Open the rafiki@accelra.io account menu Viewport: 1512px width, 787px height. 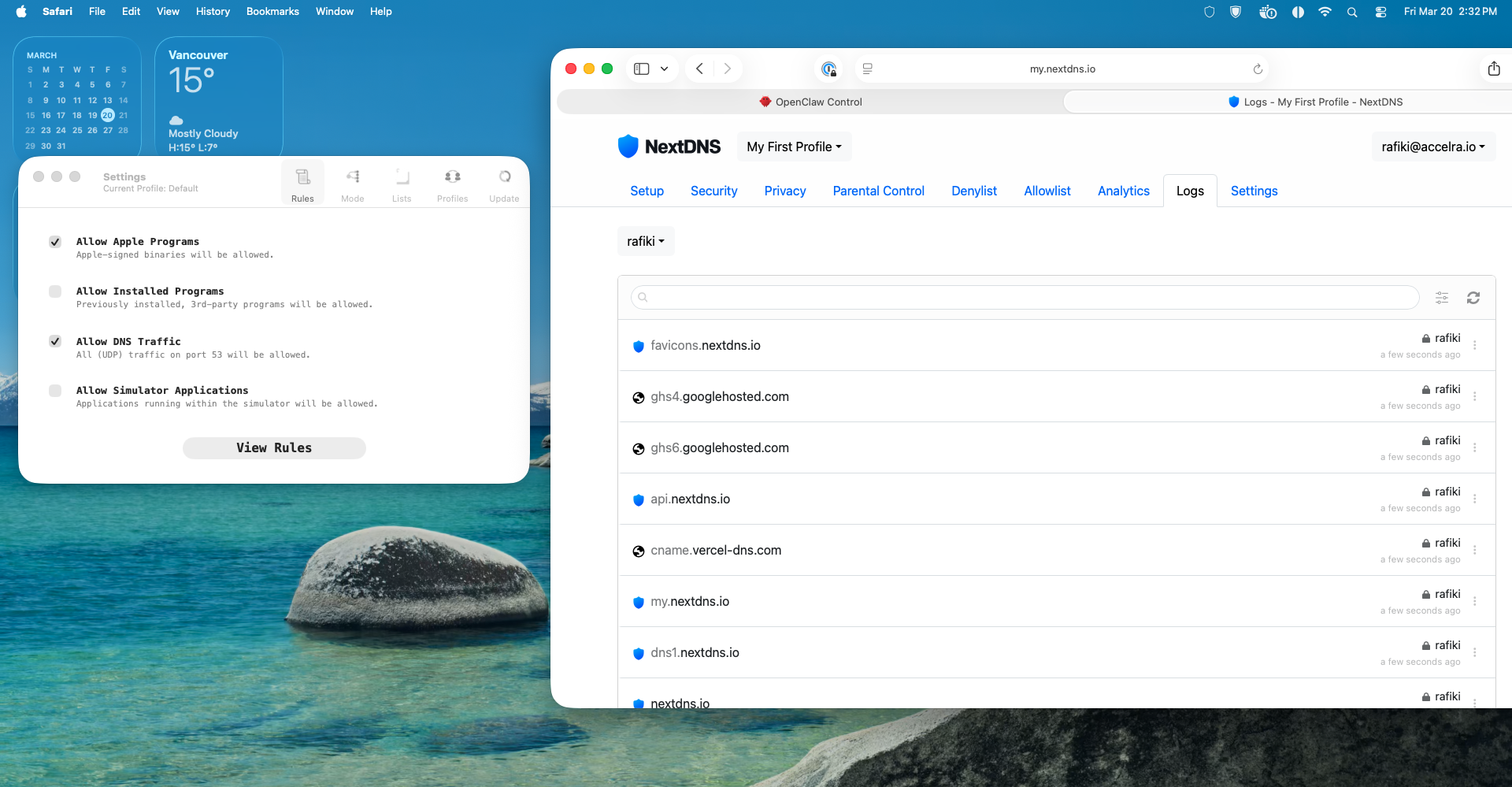(x=1432, y=147)
